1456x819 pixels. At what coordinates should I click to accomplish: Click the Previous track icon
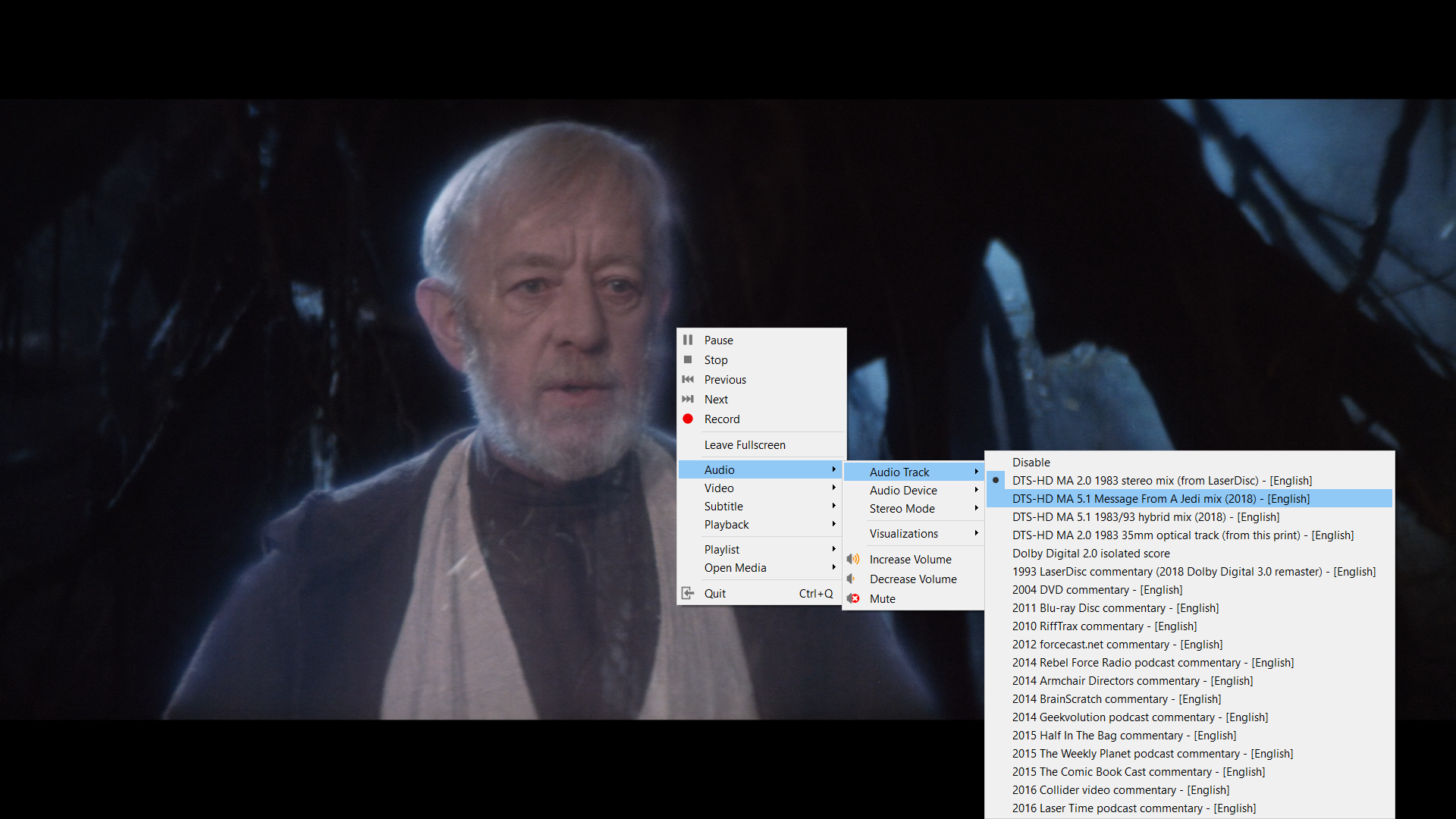click(688, 379)
